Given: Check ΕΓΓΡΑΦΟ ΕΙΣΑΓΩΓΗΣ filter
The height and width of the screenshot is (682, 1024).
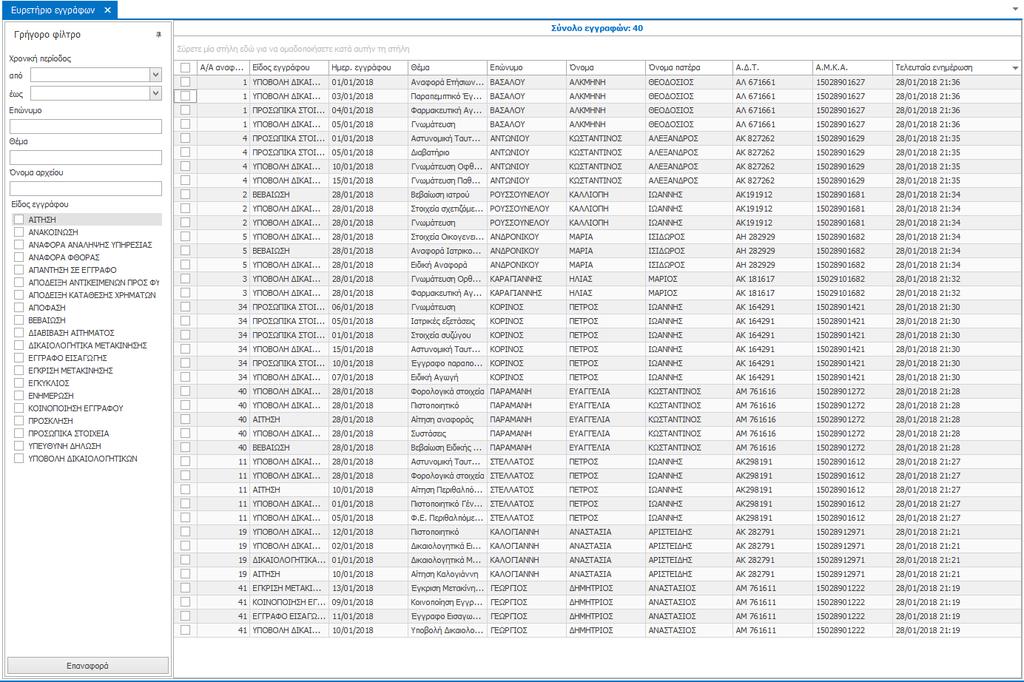Looking at the screenshot, I should point(19,358).
